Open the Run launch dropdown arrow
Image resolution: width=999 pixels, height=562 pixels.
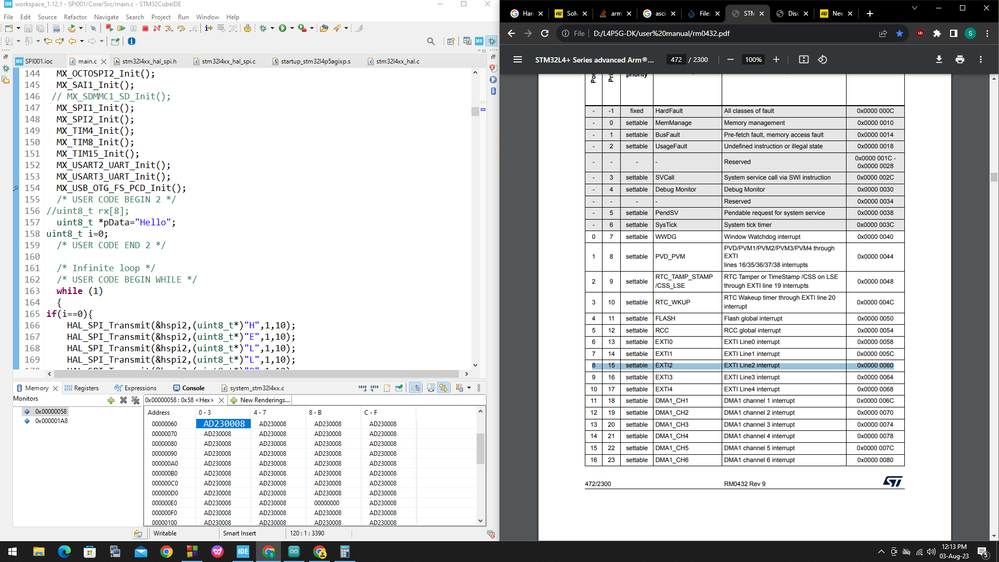click(x=292, y=28)
